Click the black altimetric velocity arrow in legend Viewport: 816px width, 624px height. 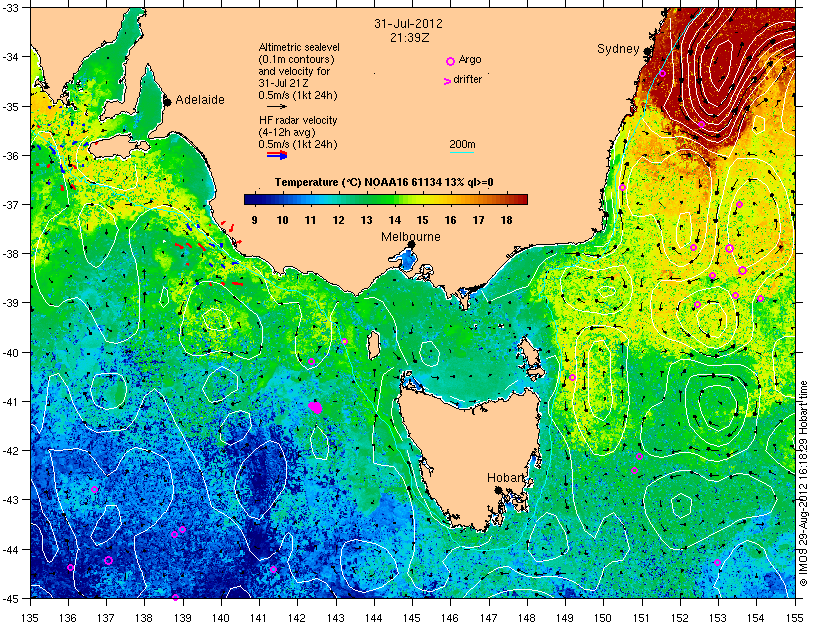[277, 107]
